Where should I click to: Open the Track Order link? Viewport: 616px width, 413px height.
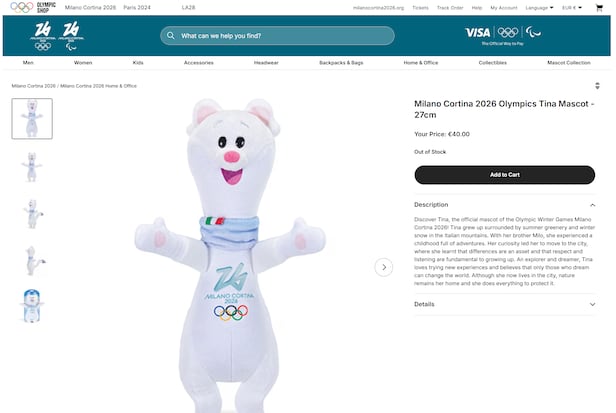[450, 7]
